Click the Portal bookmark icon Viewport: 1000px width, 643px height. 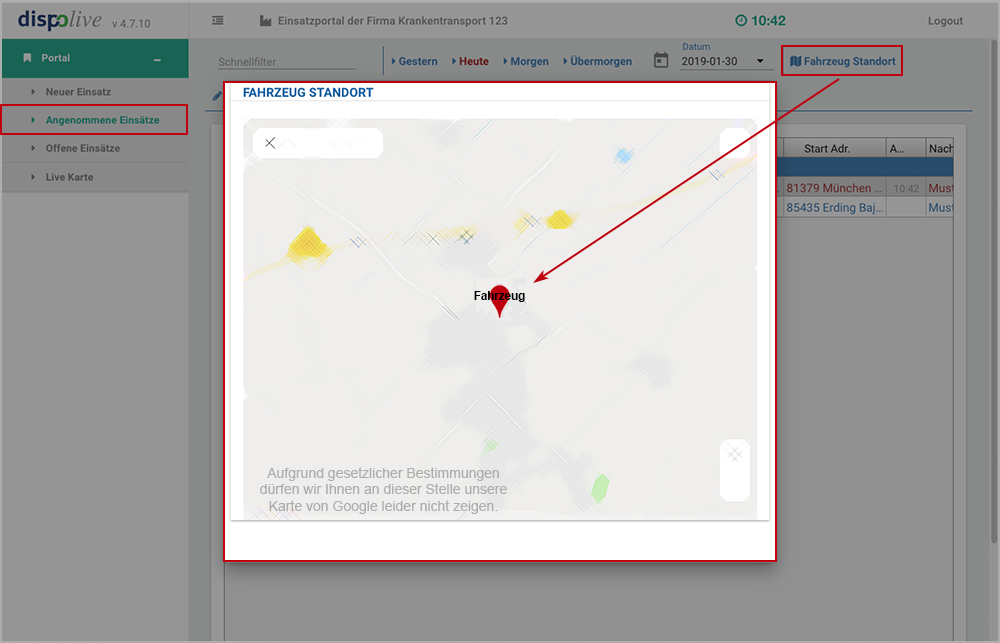click(x=27, y=58)
